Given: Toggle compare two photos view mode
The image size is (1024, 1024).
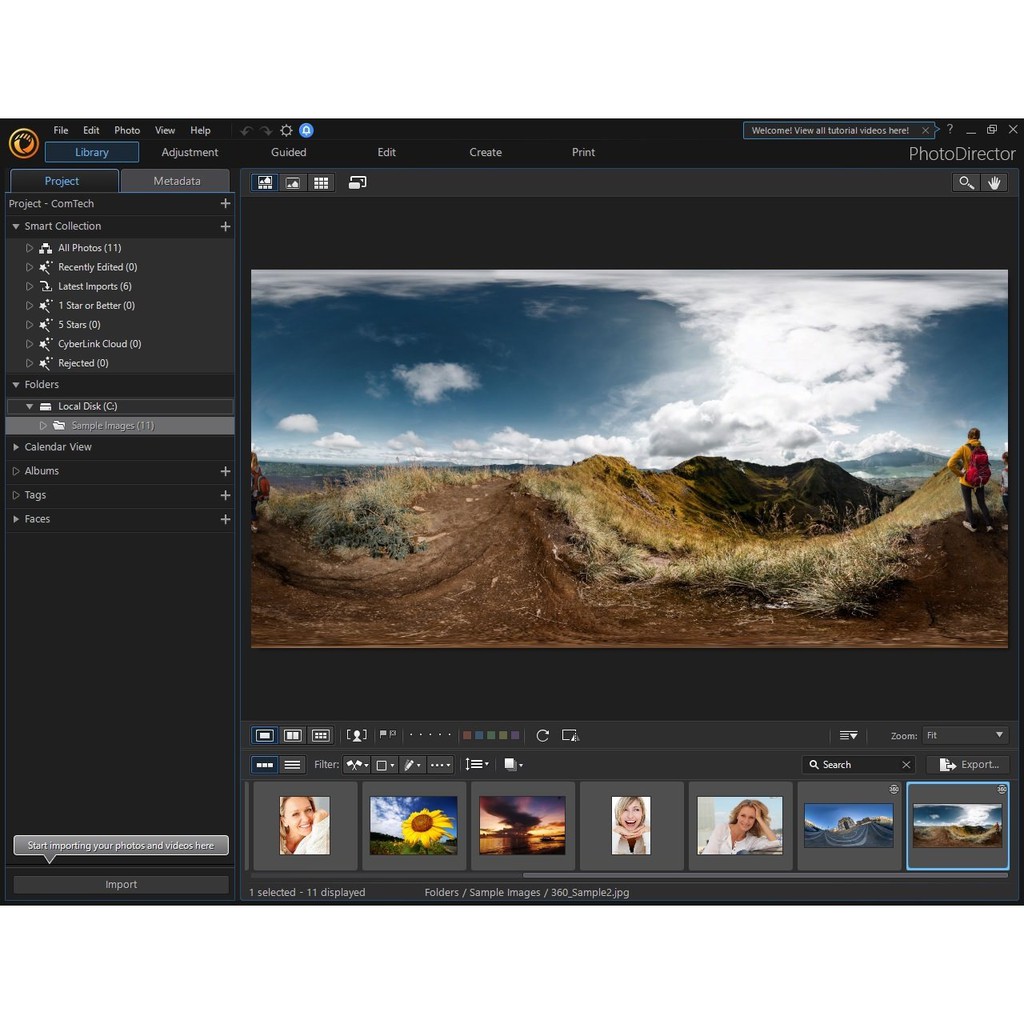Looking at the screenshot, I should pyautogui.click(x=293, y=735).
